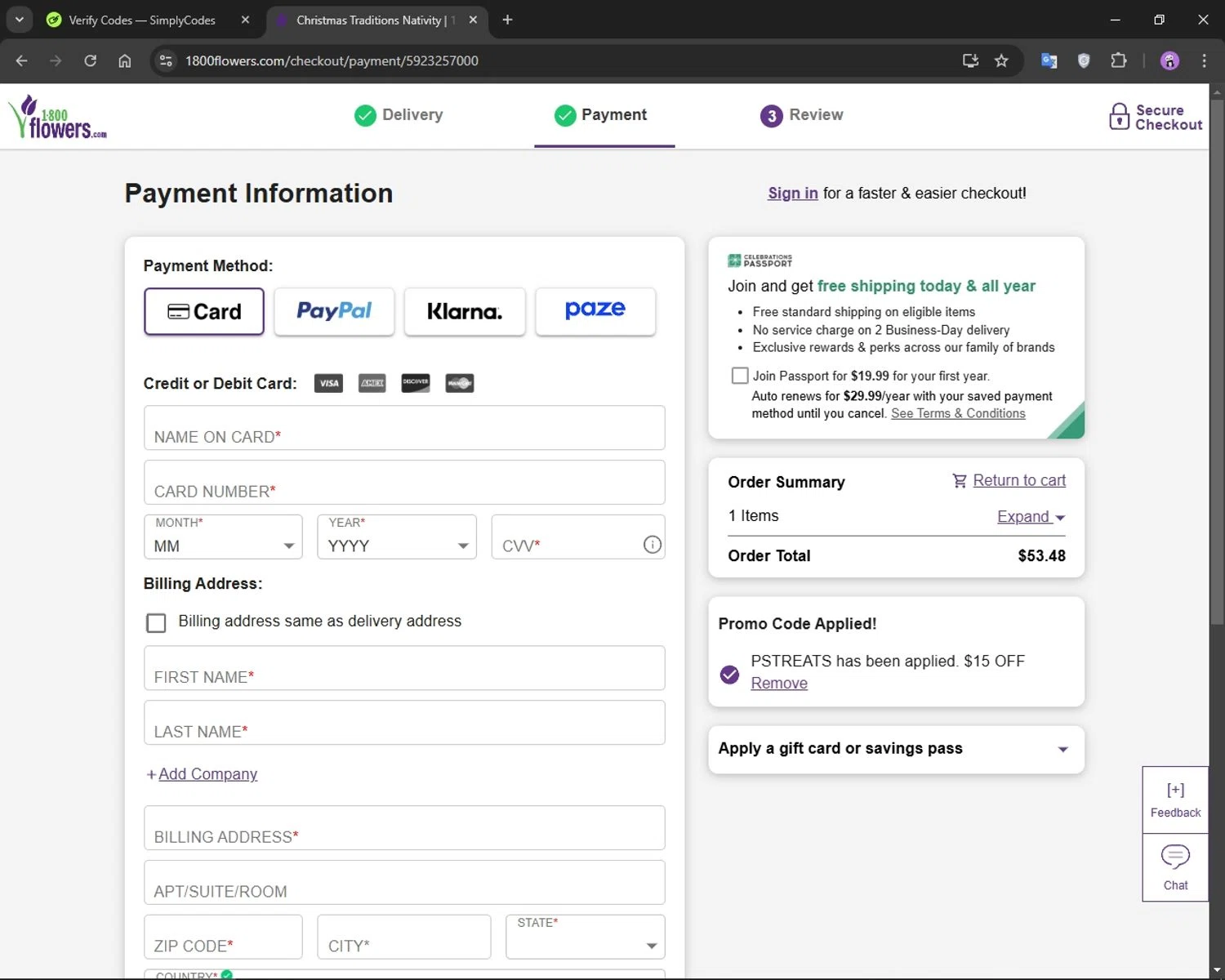This screenshot has width=1225, height=980.
Task: Click the Mastercard icon
Action: pos(460,383)
